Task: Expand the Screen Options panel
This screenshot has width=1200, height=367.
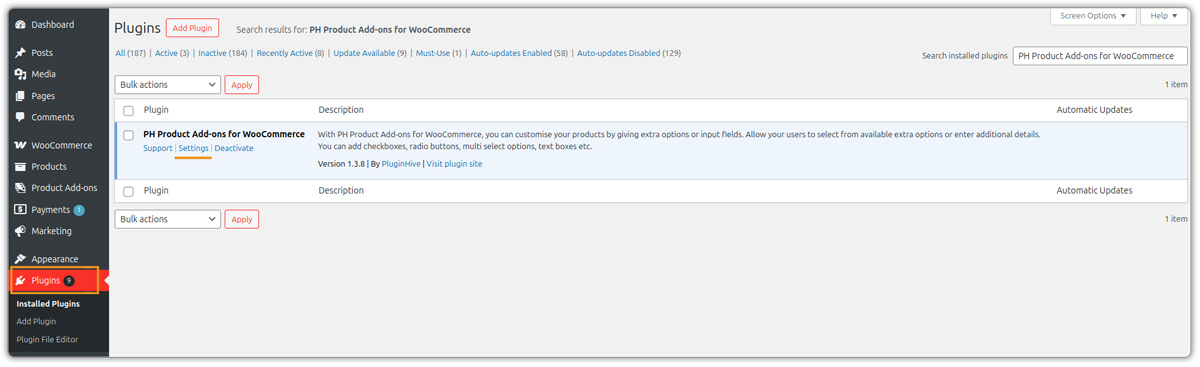Action: click(x=1093, y=16)
